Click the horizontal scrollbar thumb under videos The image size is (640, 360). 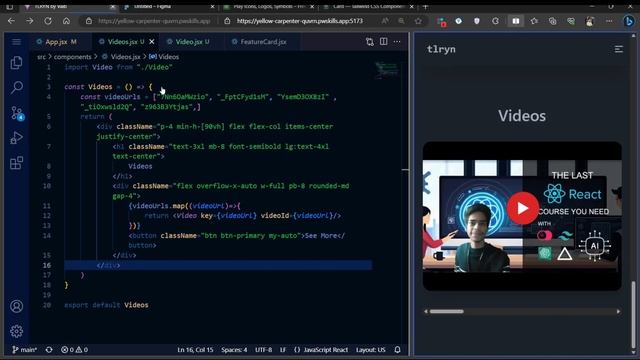pyautogui.click(x=447, y=311)
